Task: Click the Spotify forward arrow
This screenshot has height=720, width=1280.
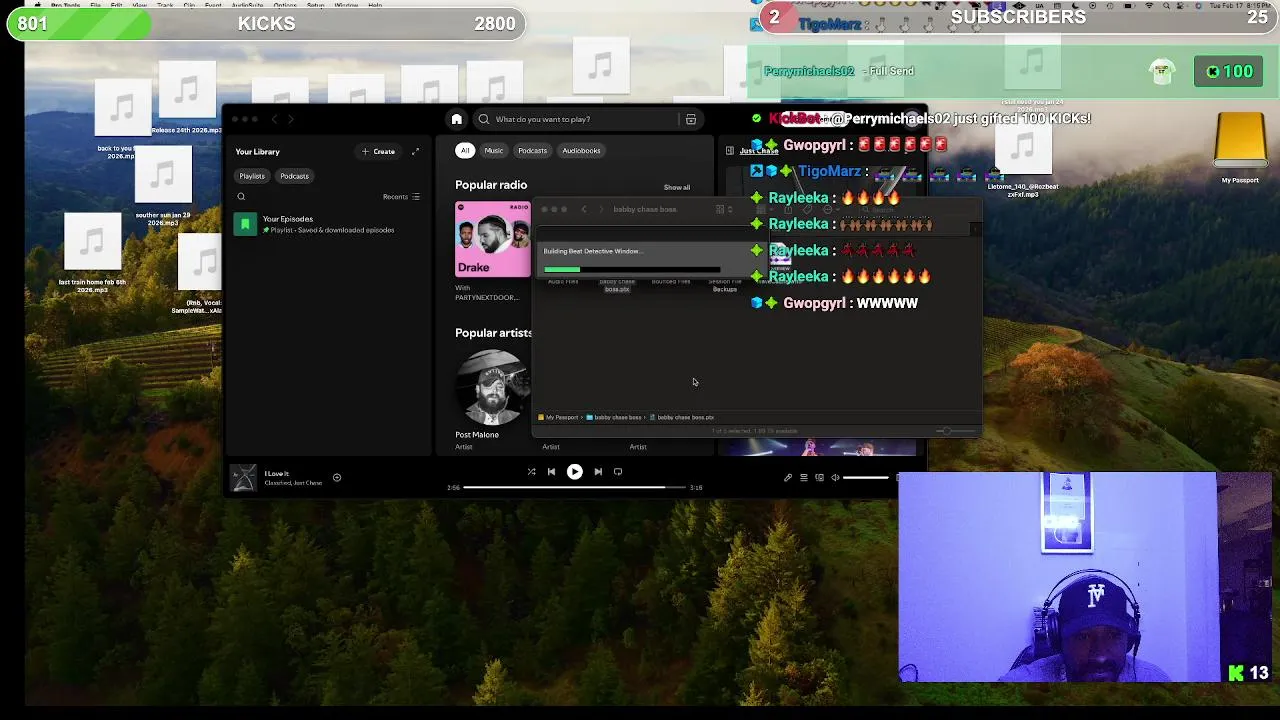Action: click(291, 119)
